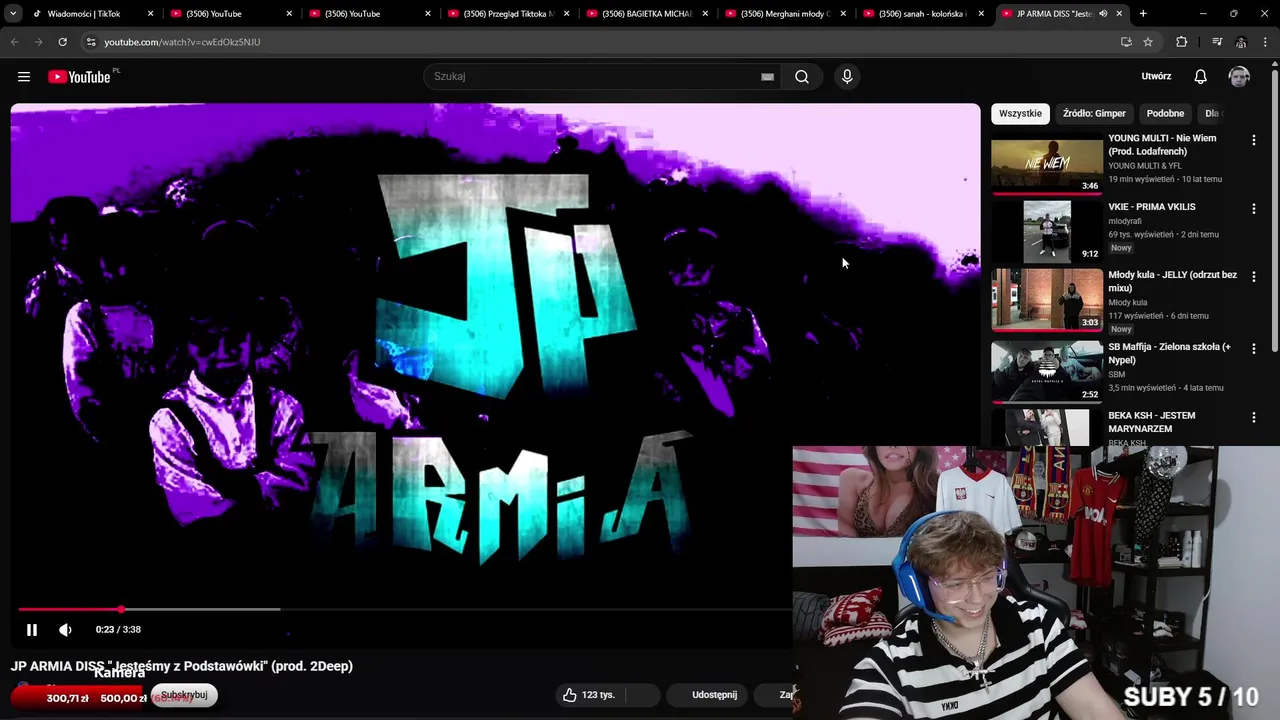Click the 0:23 / 3:38 time display
The height and width of the screenshot is (720, 1280).
(x=118, y=630)
